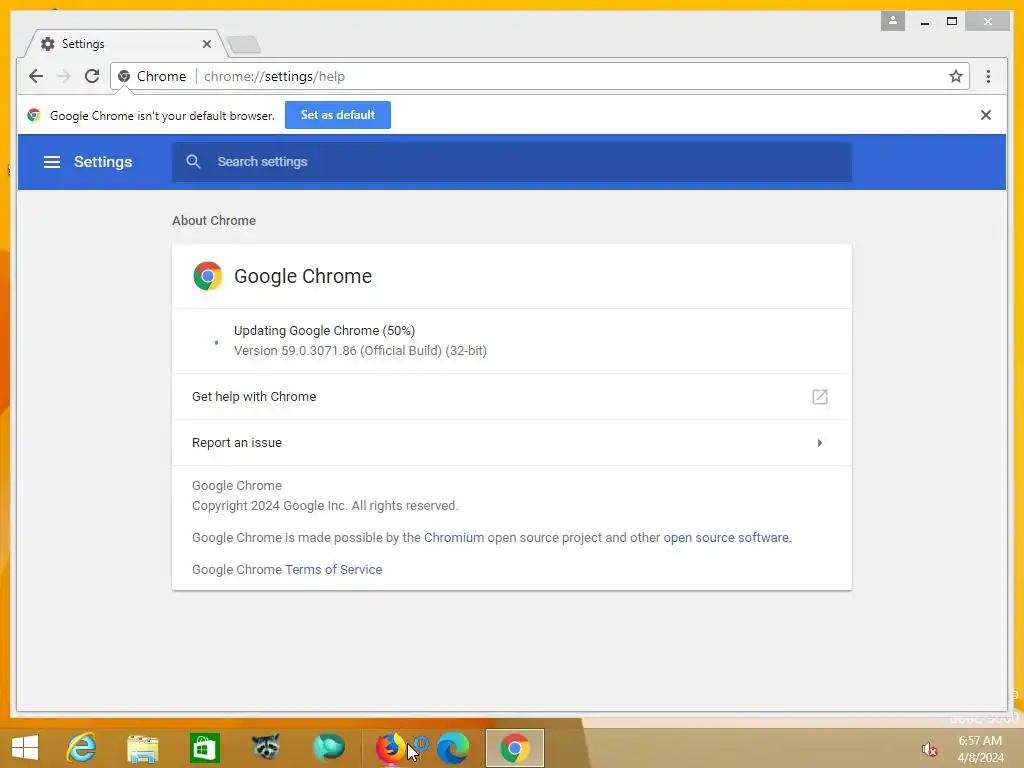
Task: Reload the settings page
Action: click(x=92, y=76)
